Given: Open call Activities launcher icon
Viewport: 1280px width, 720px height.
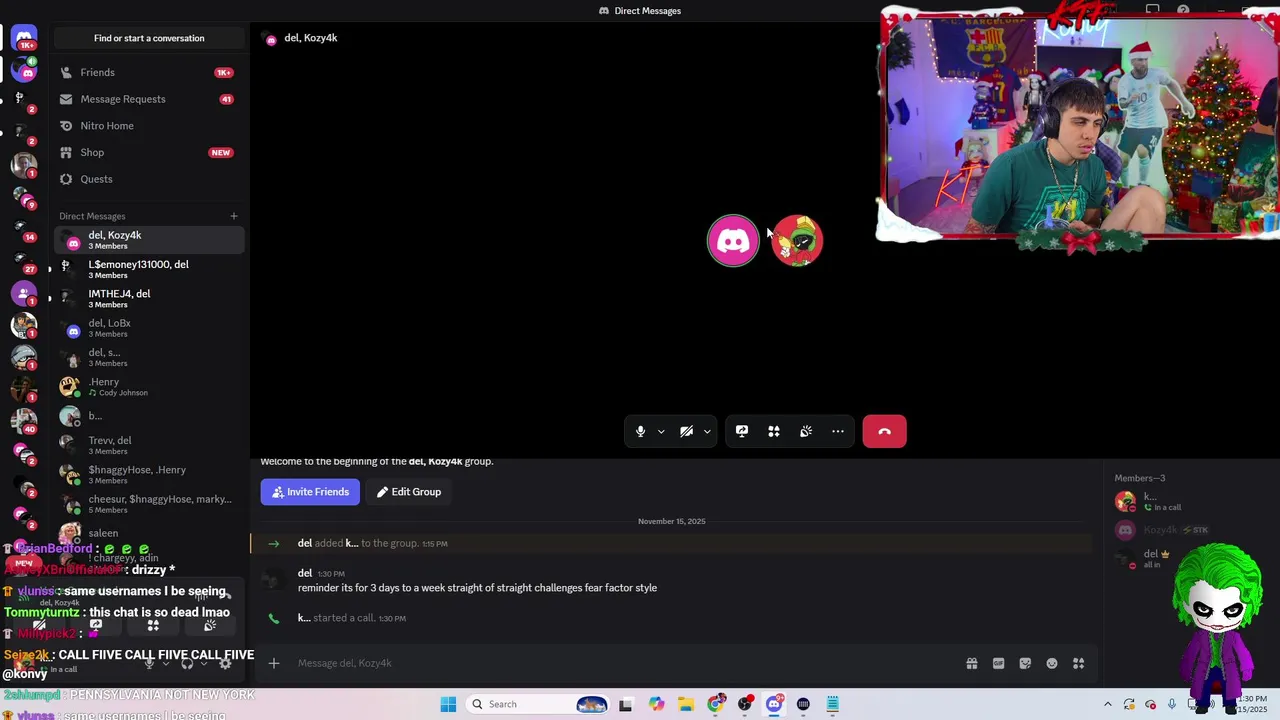Looking at the screenshot, I should click(774, 431).
